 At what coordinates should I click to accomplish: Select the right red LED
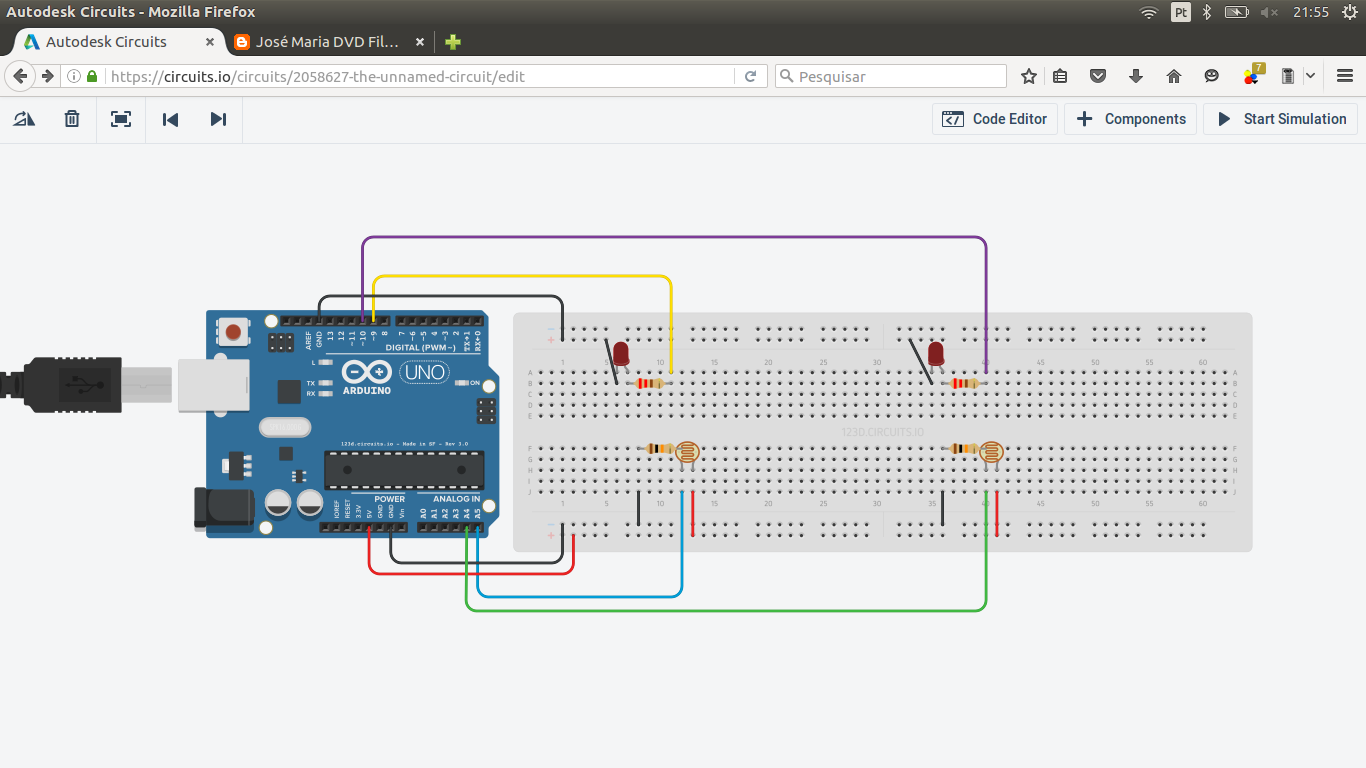(x=937, y=353)
